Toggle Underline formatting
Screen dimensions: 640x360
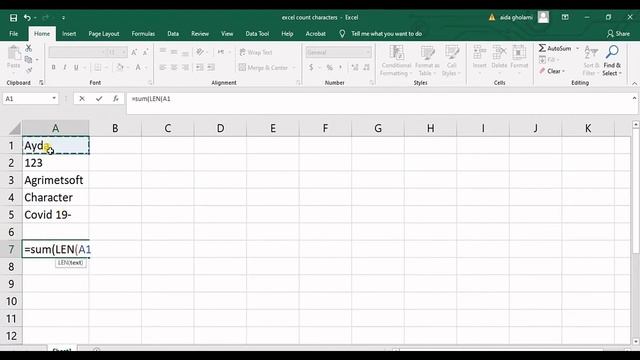coord(76,67)
